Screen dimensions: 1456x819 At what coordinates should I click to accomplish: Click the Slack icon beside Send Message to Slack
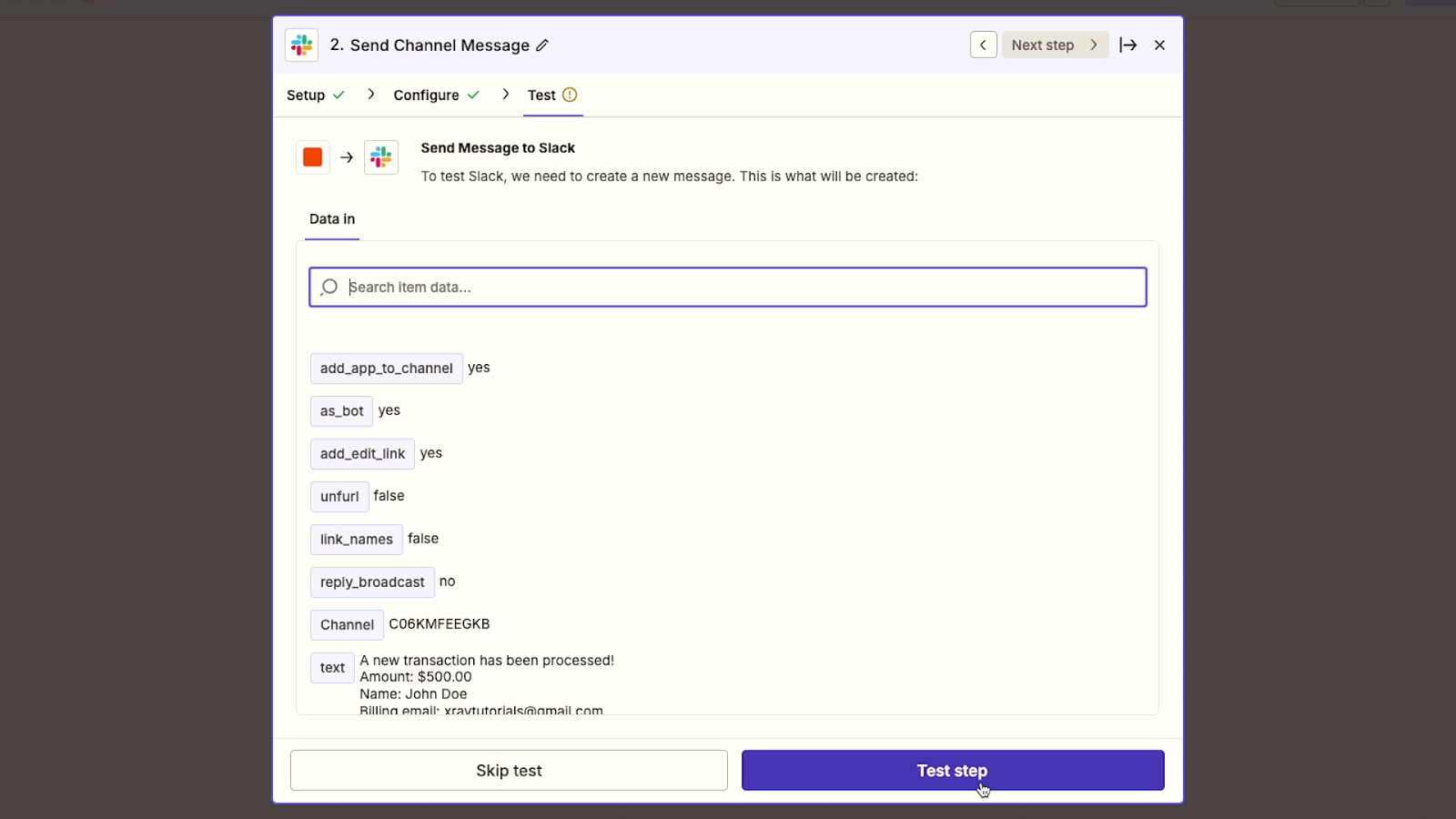[x=380, y=157]
